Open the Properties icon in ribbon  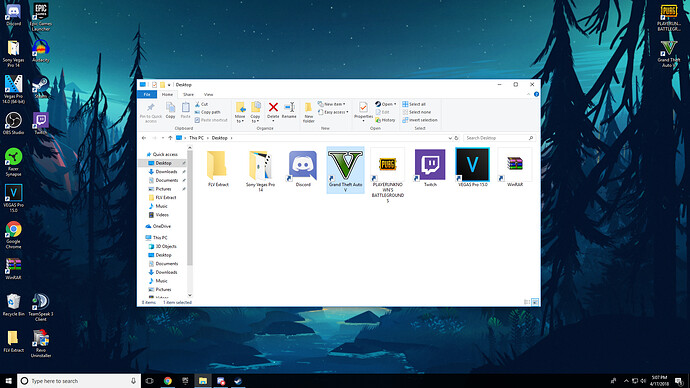click(x=363, y=110)
